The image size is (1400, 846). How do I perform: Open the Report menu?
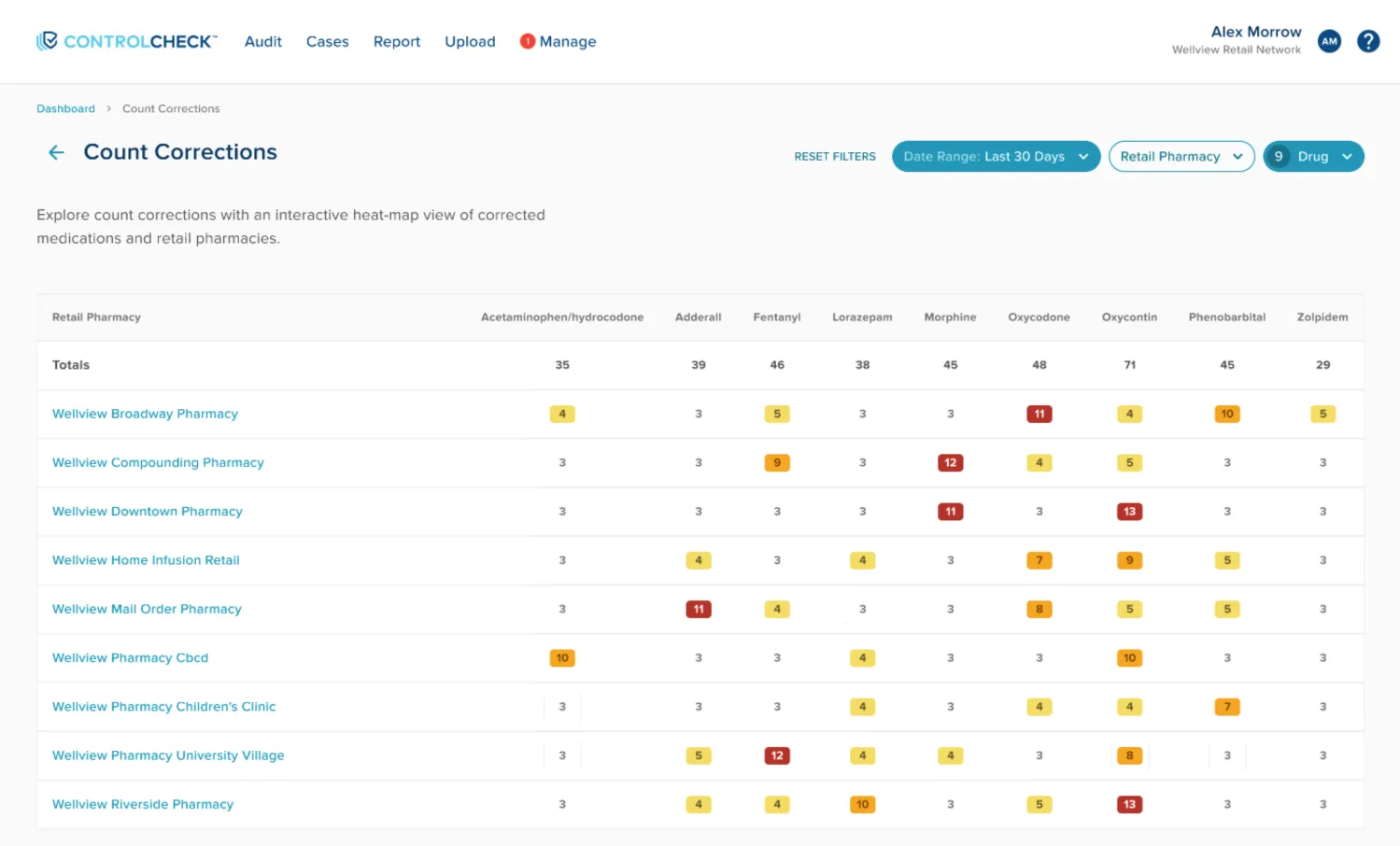(x=397, y=42)
